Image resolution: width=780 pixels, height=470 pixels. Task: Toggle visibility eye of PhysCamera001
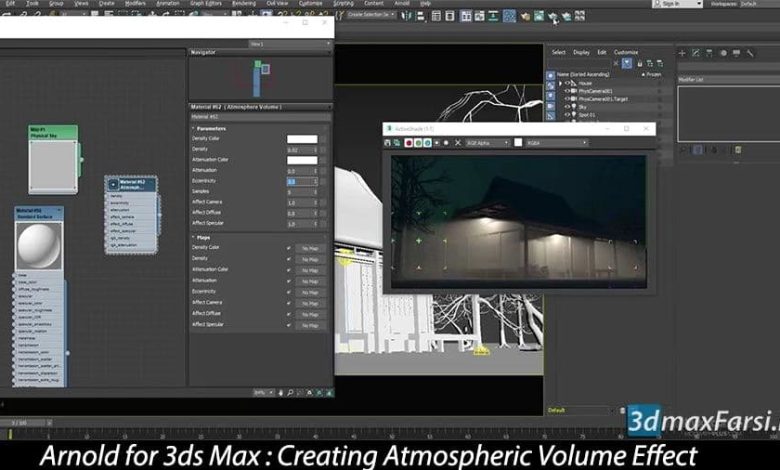click(x=567, y=92)
